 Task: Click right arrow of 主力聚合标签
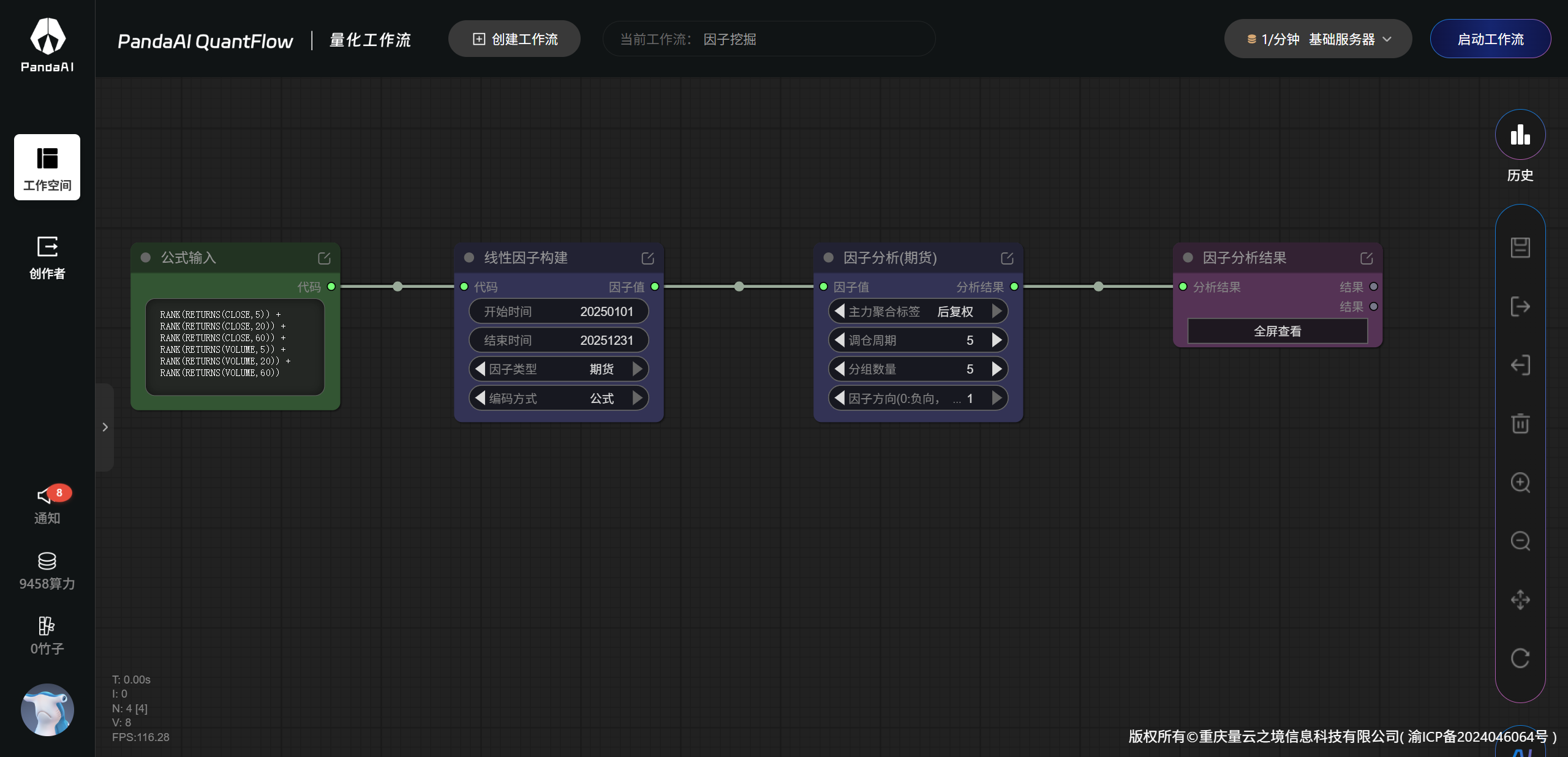pos(997,311)
